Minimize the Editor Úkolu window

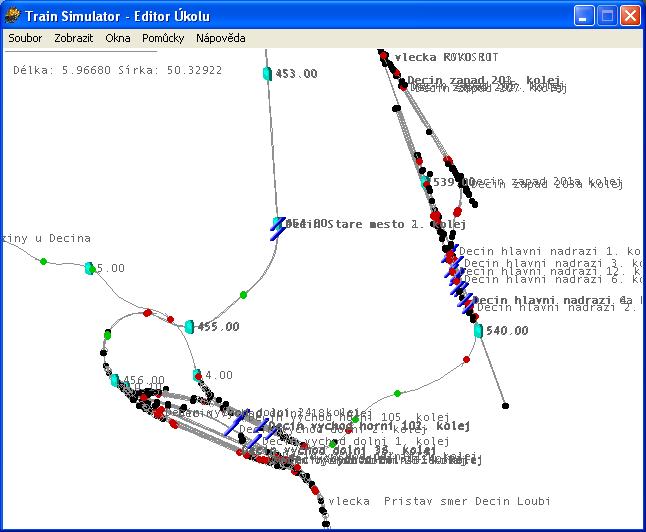pyautogui.click(x=583, y=16)
